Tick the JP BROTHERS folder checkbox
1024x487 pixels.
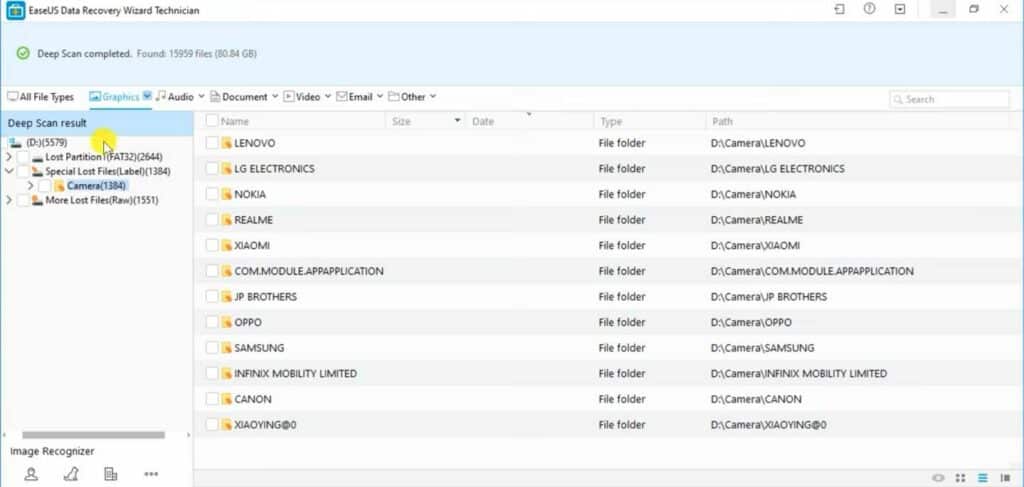pos(212,296)
